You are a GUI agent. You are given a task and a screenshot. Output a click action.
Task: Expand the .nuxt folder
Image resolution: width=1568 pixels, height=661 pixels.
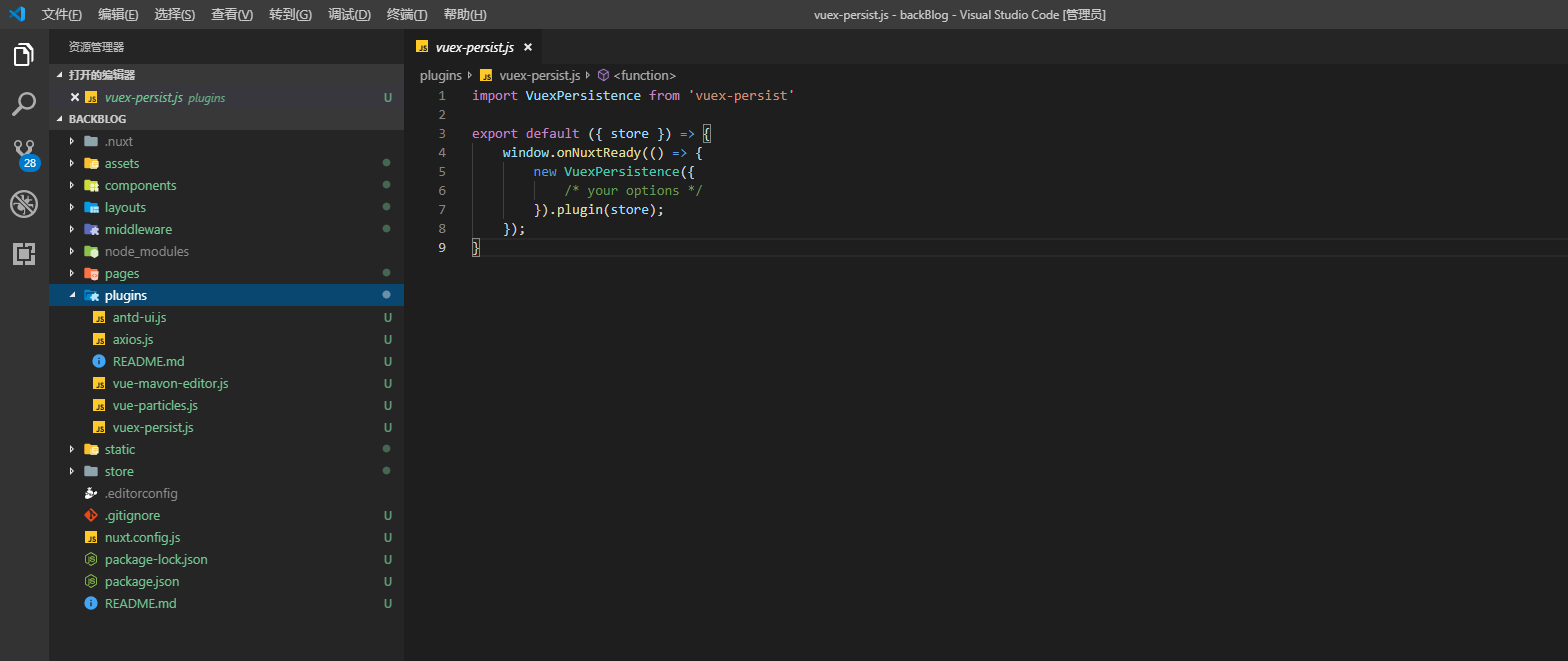click(x=72, y=141)
